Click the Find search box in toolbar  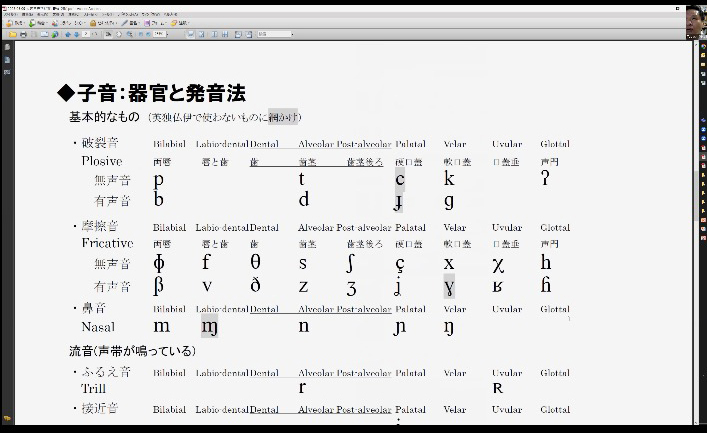tap(275, 34)
